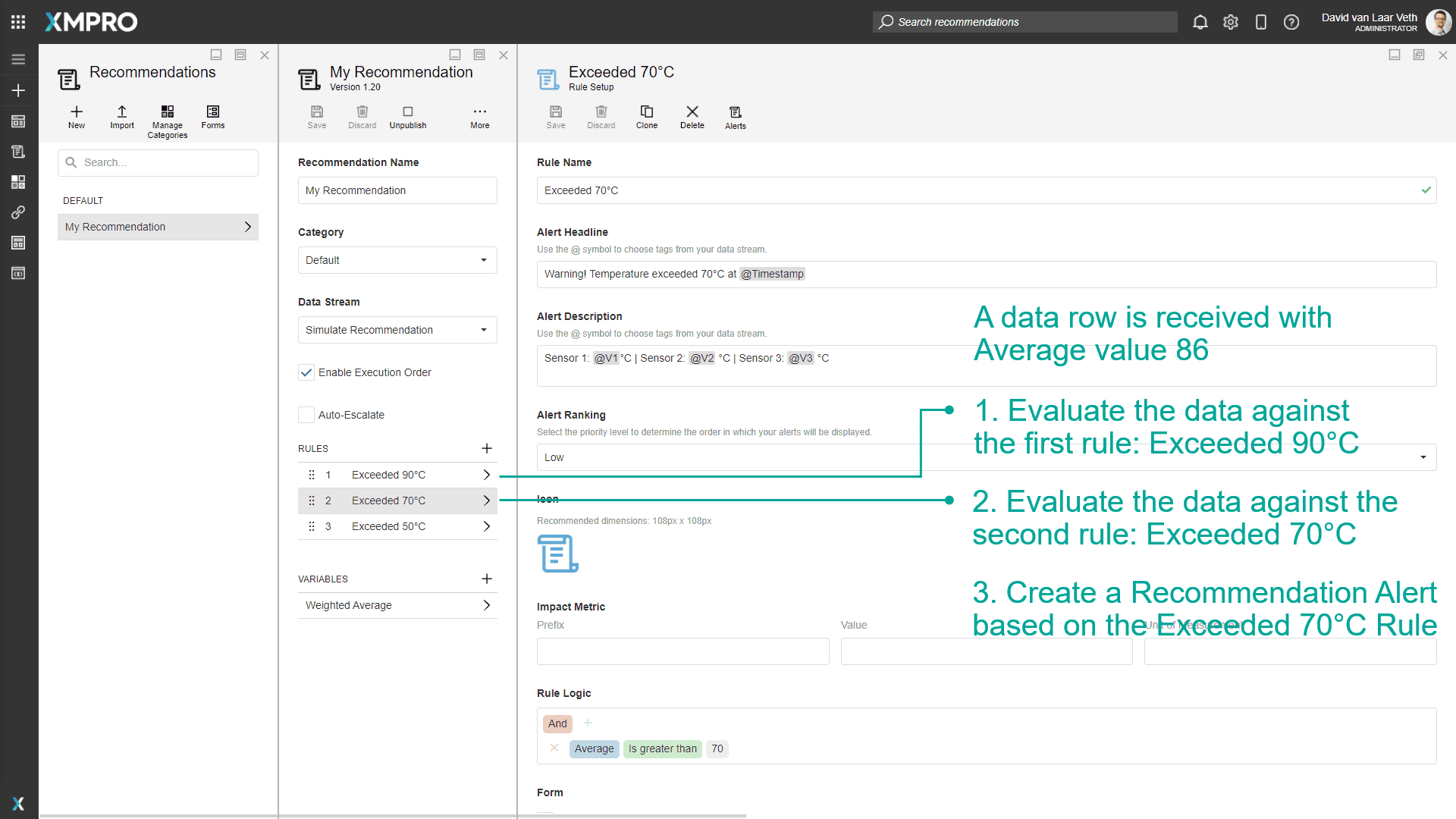Open the Data Stream dropdown
Image resolution: width=1456 pixels, height=819 pixels.
(x=397, y=330)
